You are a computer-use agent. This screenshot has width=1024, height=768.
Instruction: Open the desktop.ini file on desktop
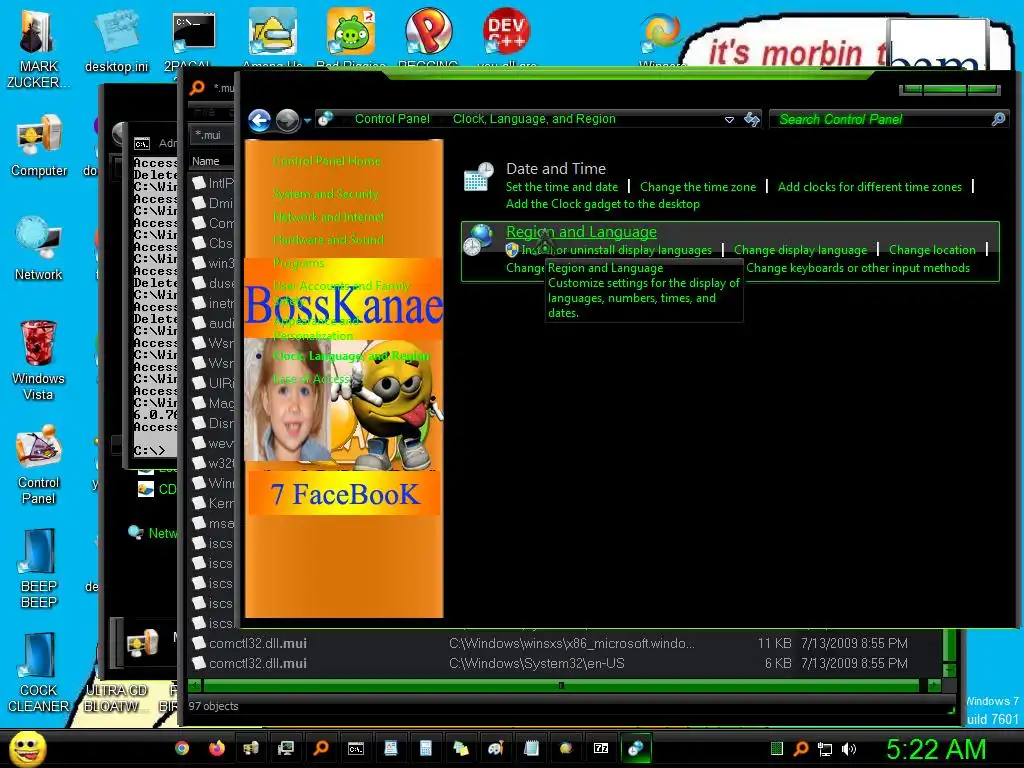coord(116,42)
